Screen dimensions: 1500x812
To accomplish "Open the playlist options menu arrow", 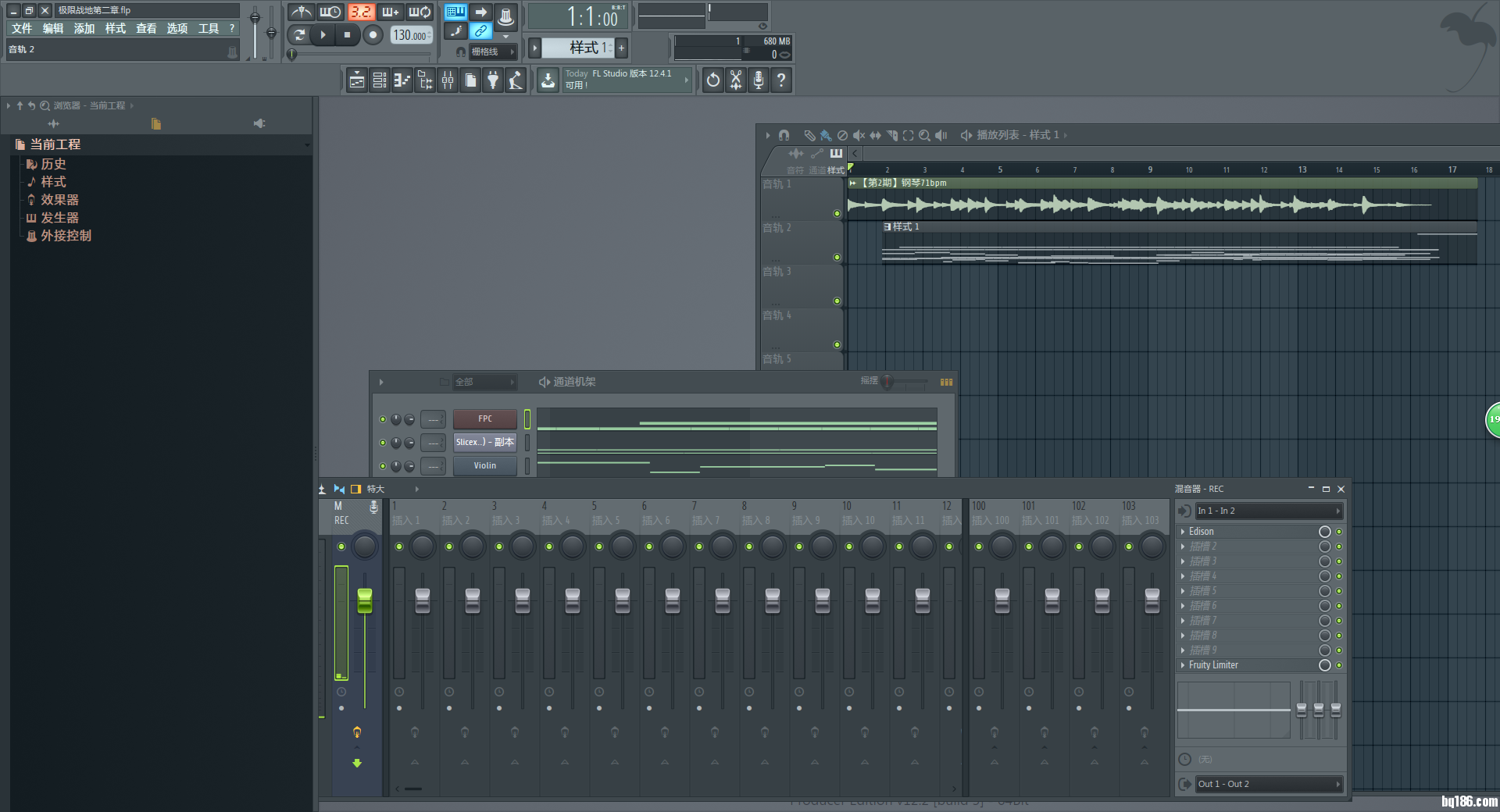I will click(768, 135).
